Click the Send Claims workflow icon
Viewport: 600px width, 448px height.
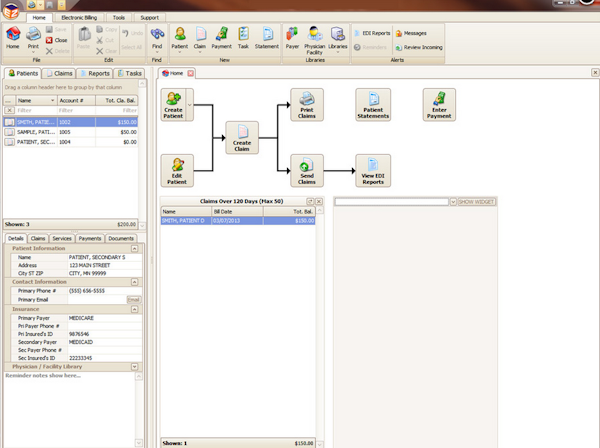306,170
